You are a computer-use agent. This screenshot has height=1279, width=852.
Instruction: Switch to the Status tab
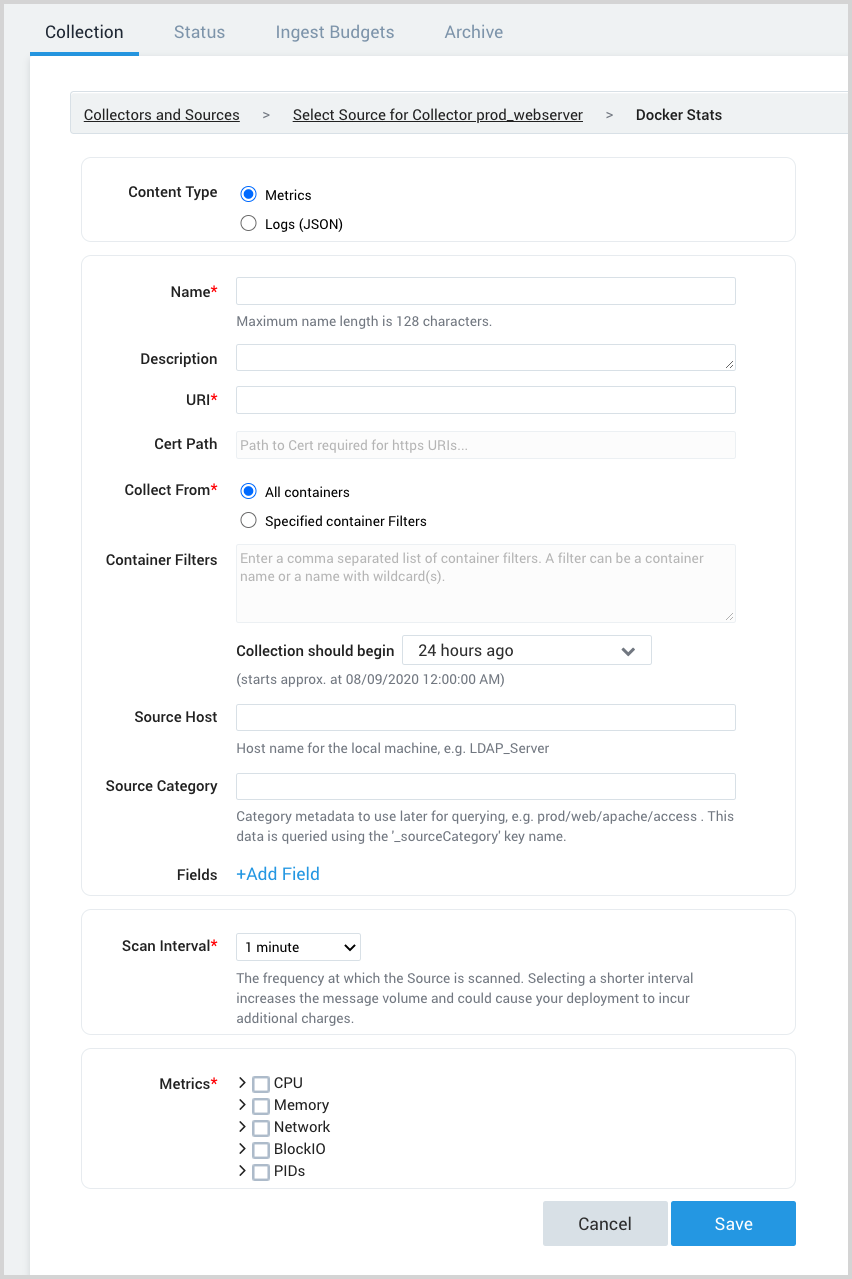199,32
